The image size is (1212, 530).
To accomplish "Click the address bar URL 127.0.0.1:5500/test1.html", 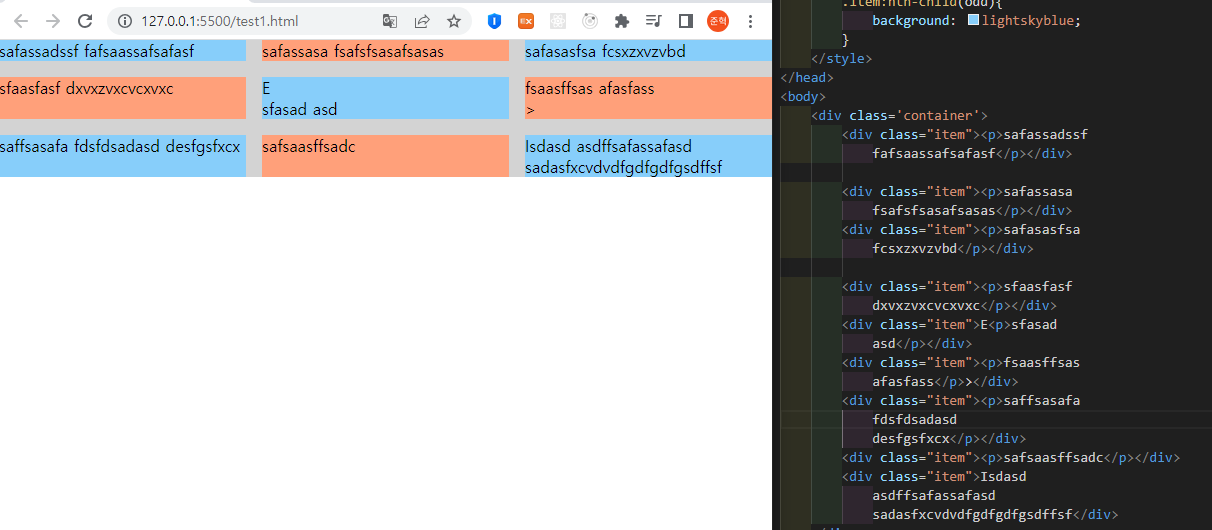I will pyautogui.click(x=219, y=21).
